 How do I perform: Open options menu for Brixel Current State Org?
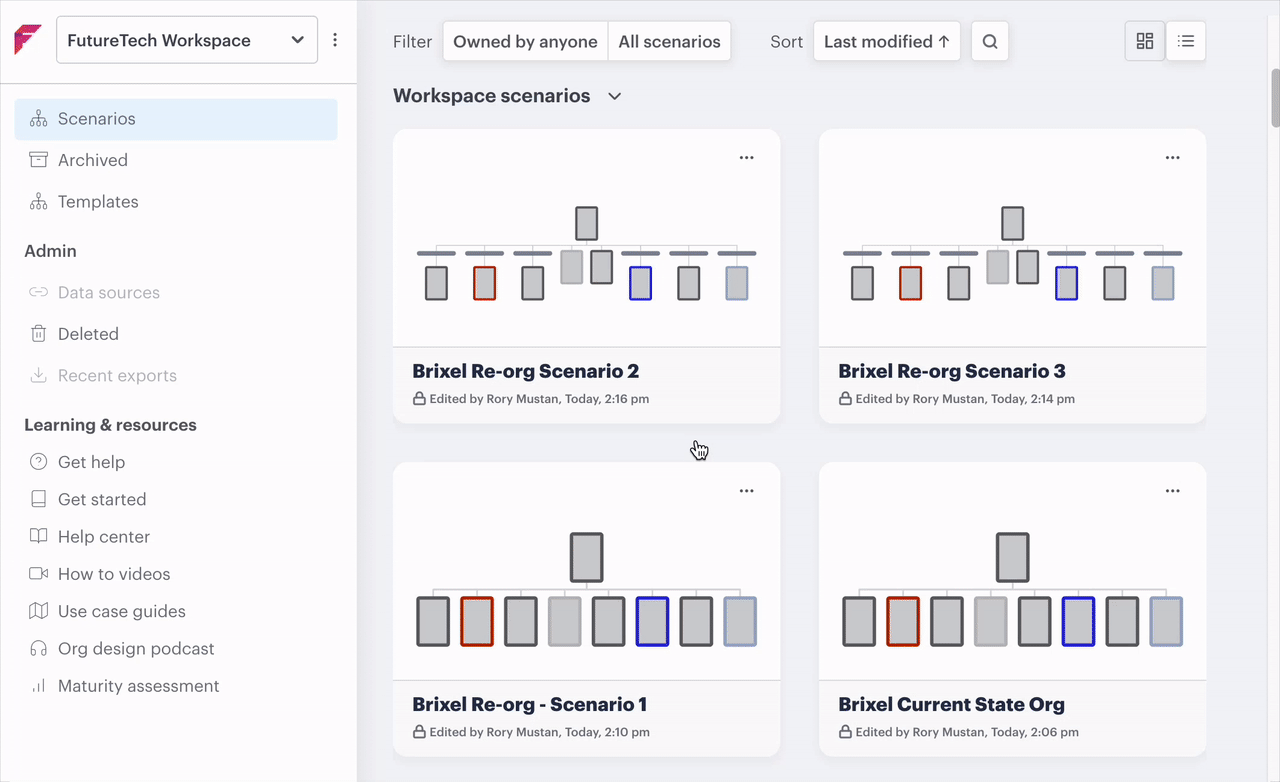coord(1172,491)
